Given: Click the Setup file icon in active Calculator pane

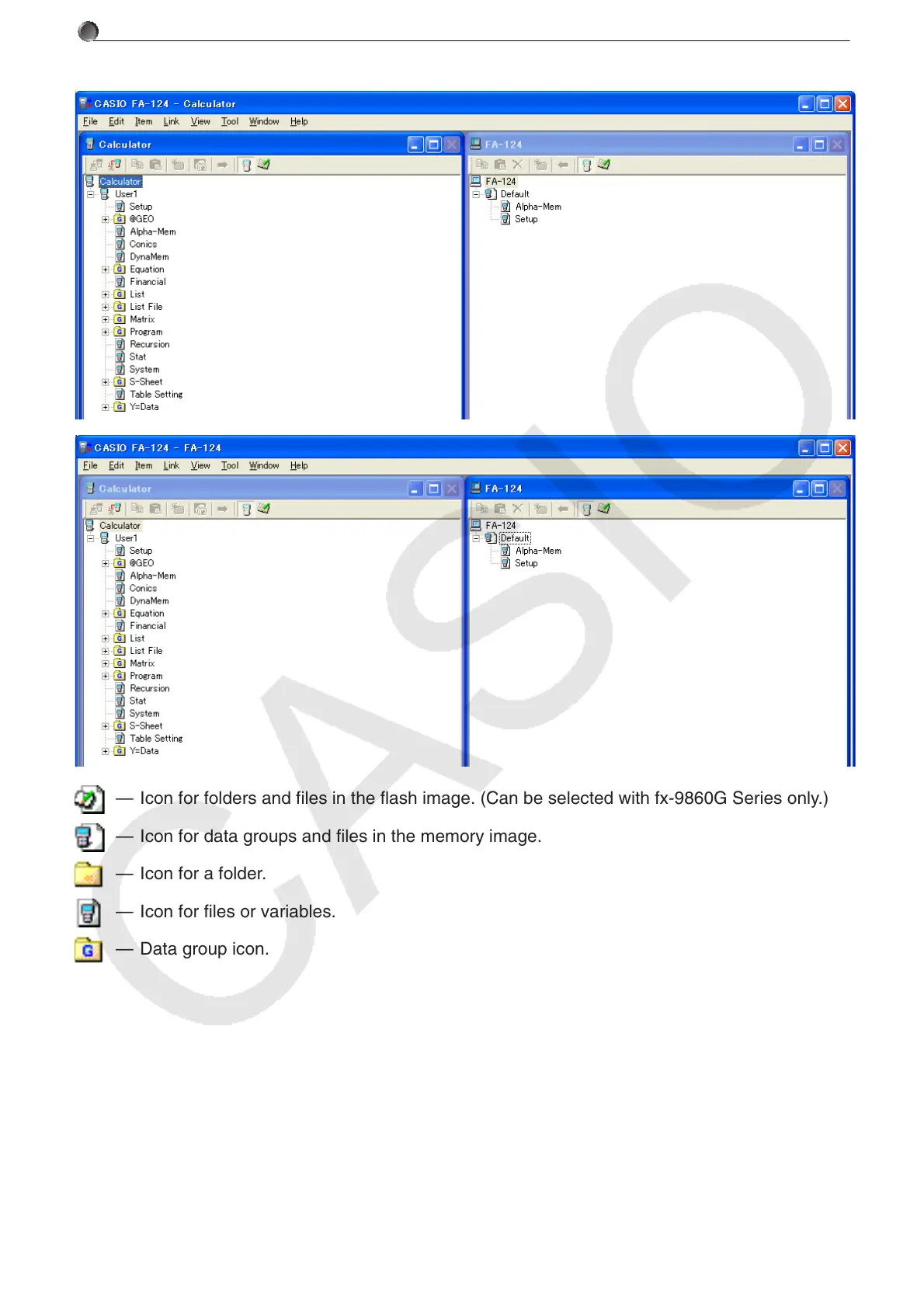Looking at the screenshot, I should coord(120,207).
